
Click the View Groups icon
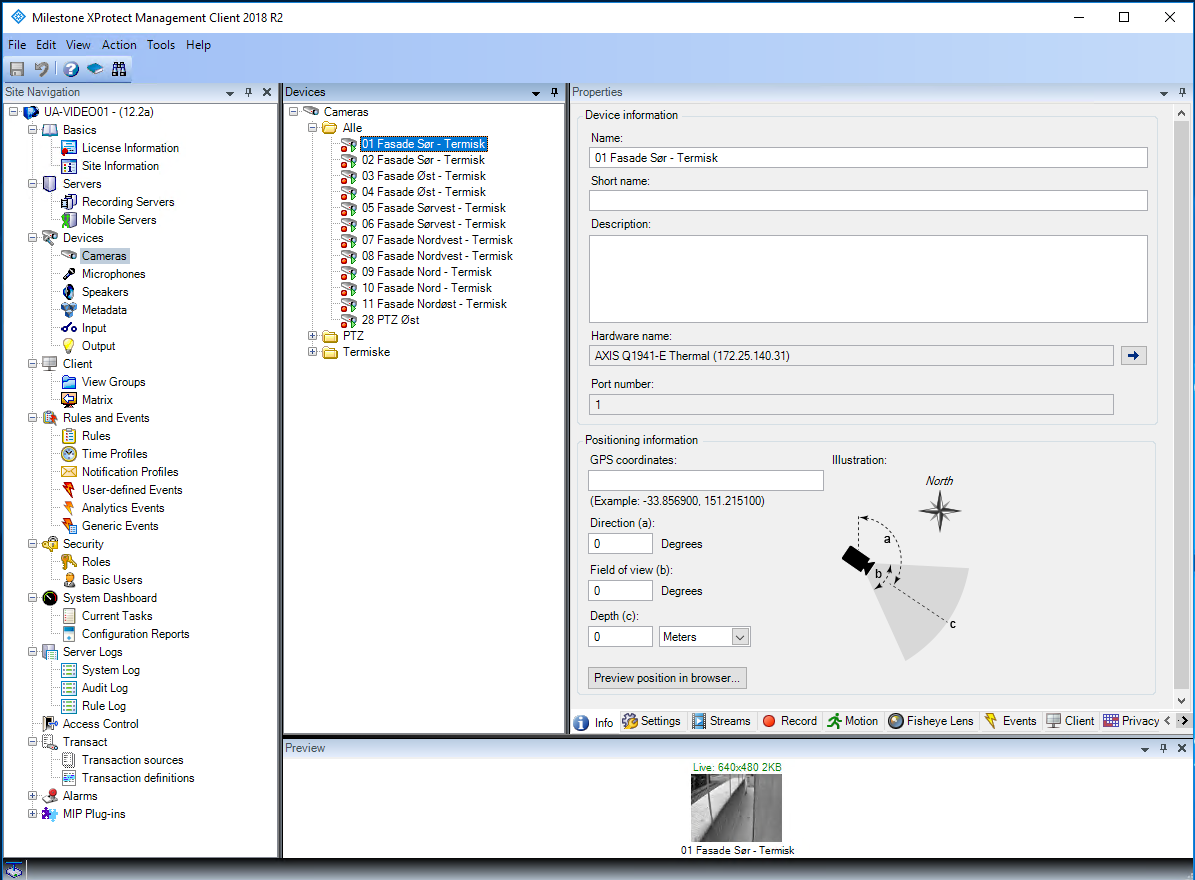coord(69,382)
